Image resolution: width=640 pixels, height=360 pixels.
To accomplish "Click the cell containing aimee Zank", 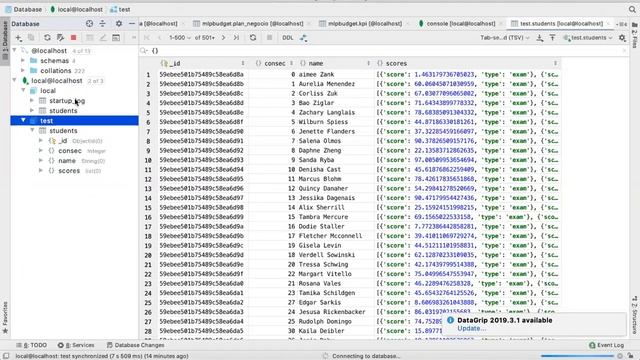I will [x=335, y=74].
